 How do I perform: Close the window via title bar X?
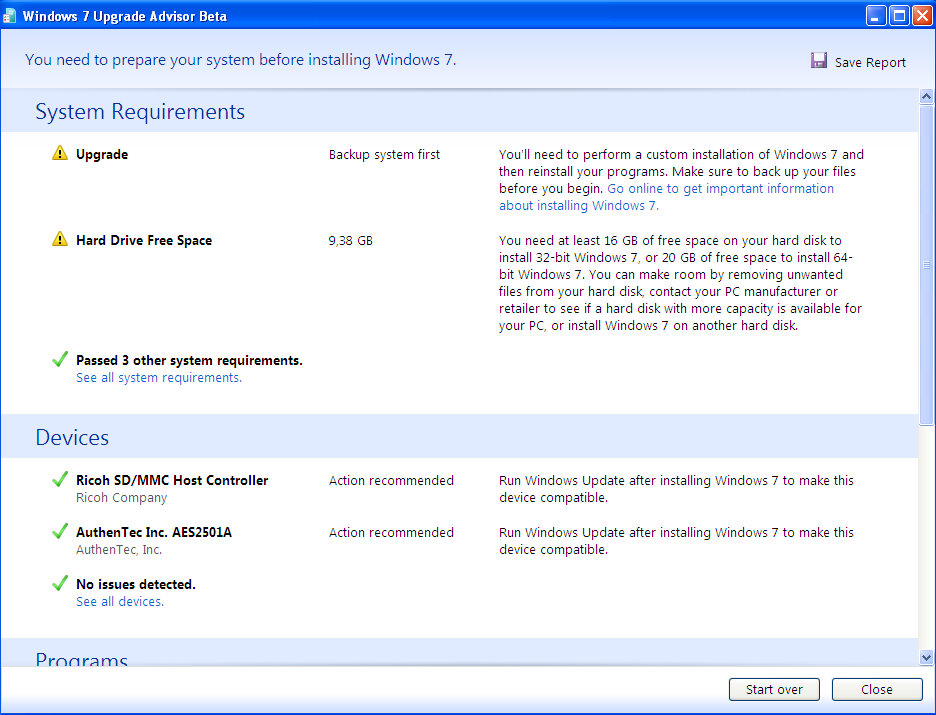(x=922, y=16)
